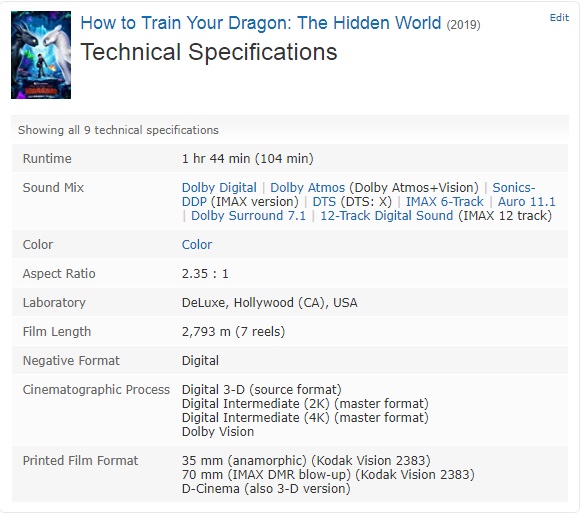Open the Auro 11.1 link

[526, 202]
